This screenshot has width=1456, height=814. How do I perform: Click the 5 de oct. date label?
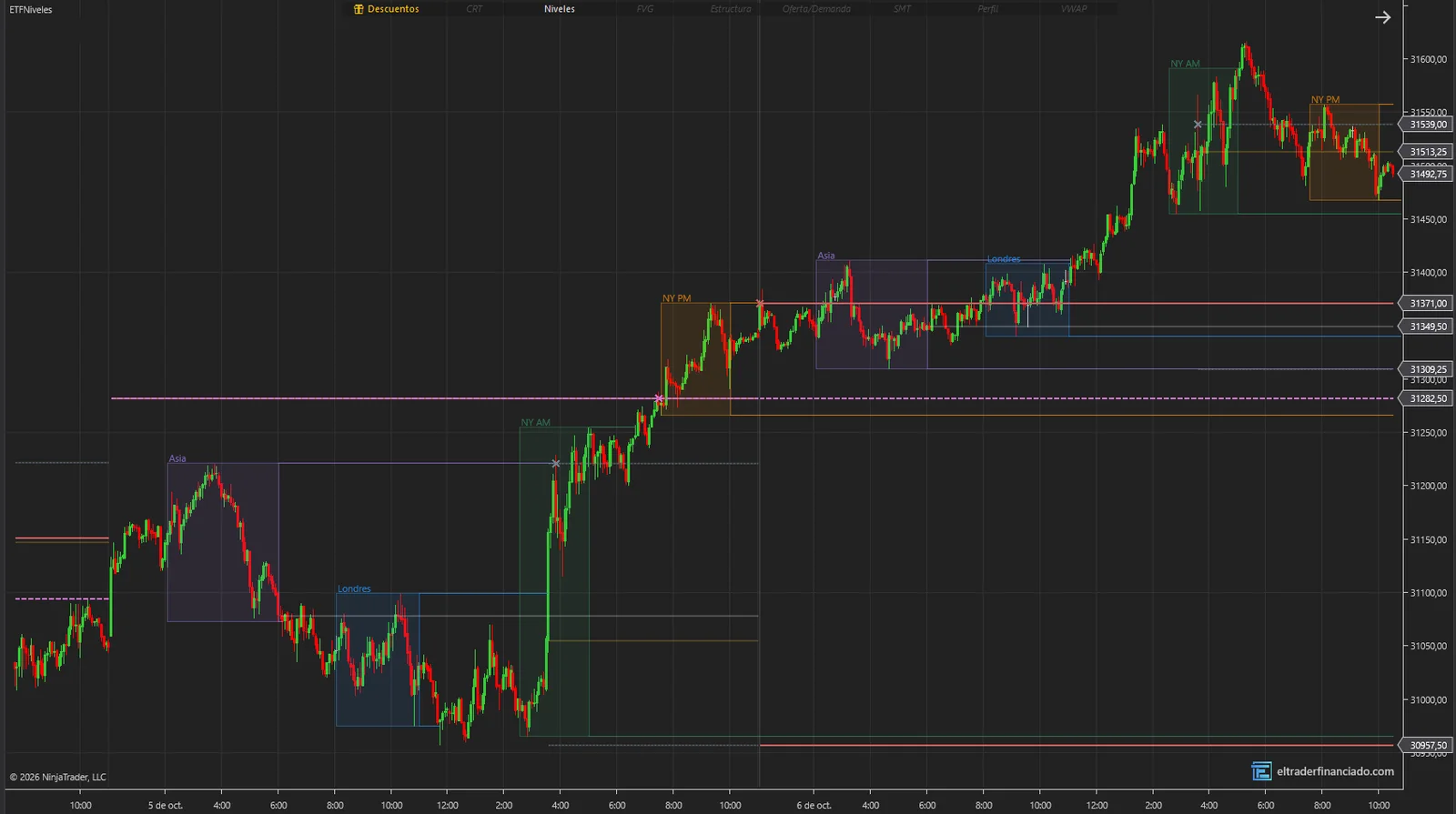point(166,805)
